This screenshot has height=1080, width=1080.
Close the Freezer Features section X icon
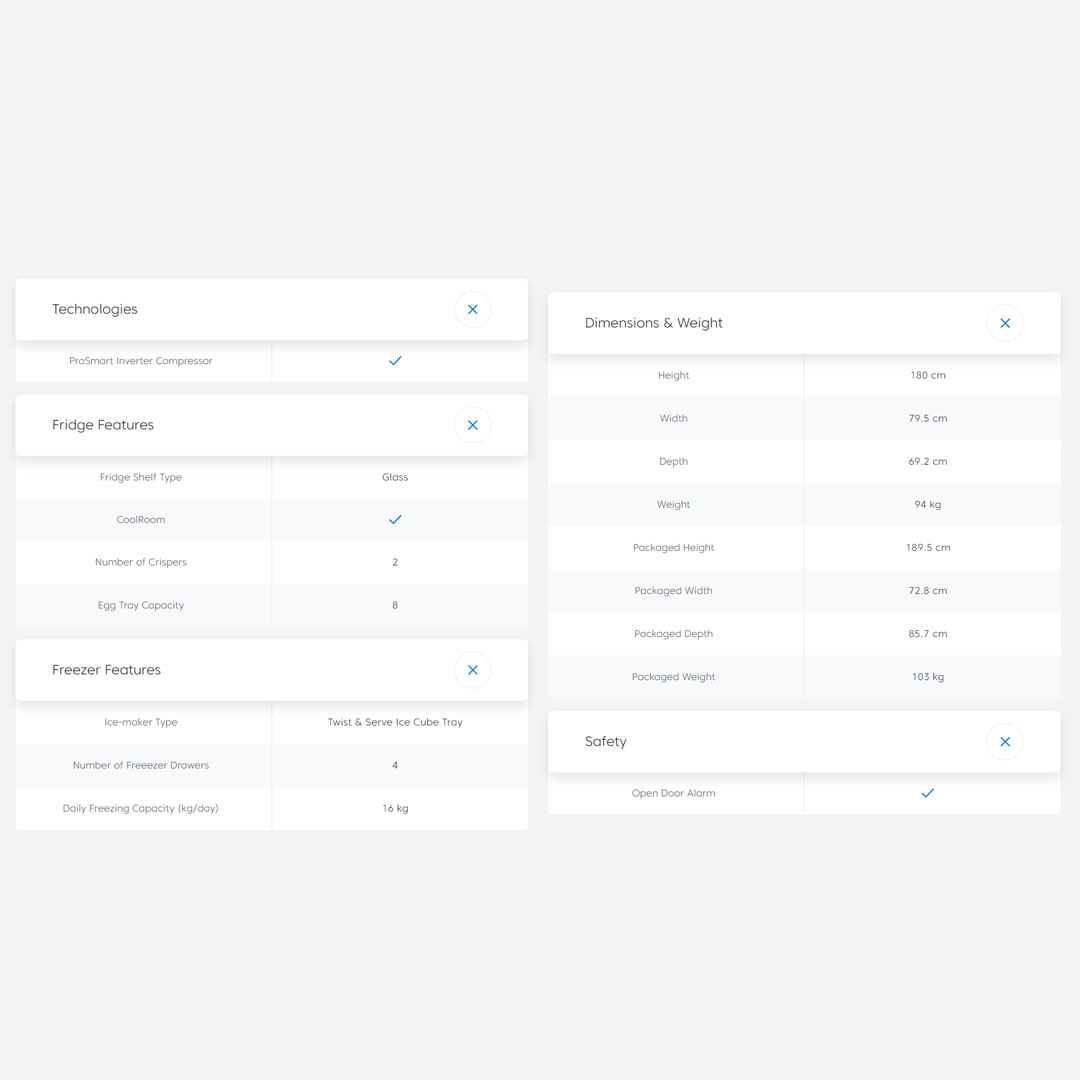pos(473,670)
